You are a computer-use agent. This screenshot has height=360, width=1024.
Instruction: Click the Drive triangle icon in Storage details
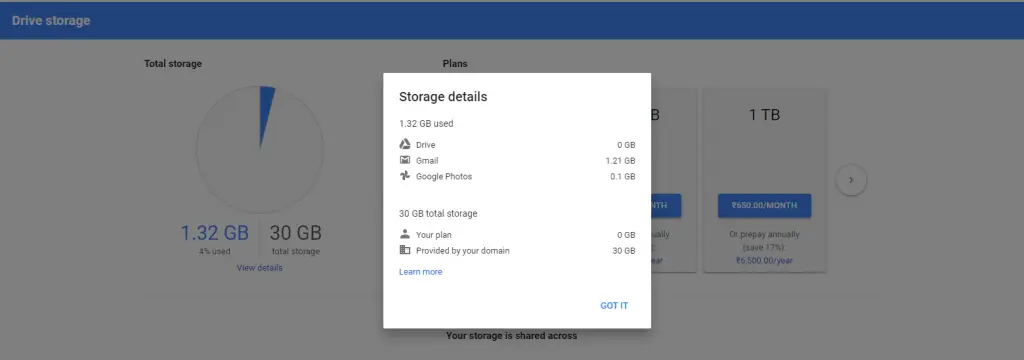405,144
